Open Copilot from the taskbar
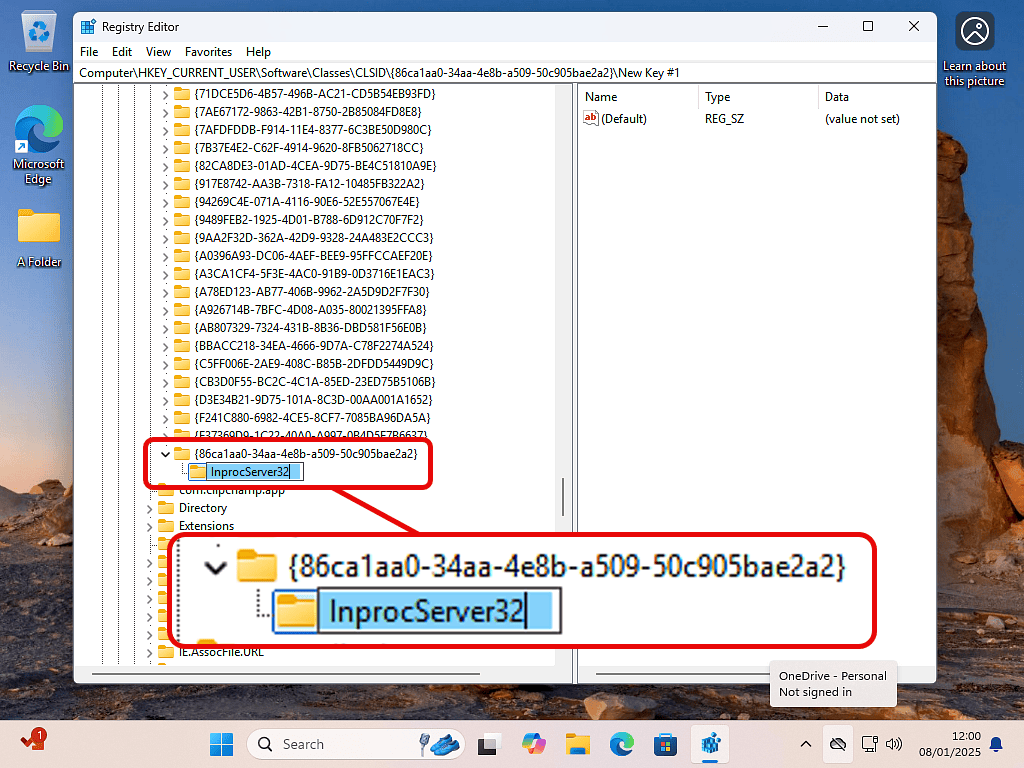 coord(533,744)
